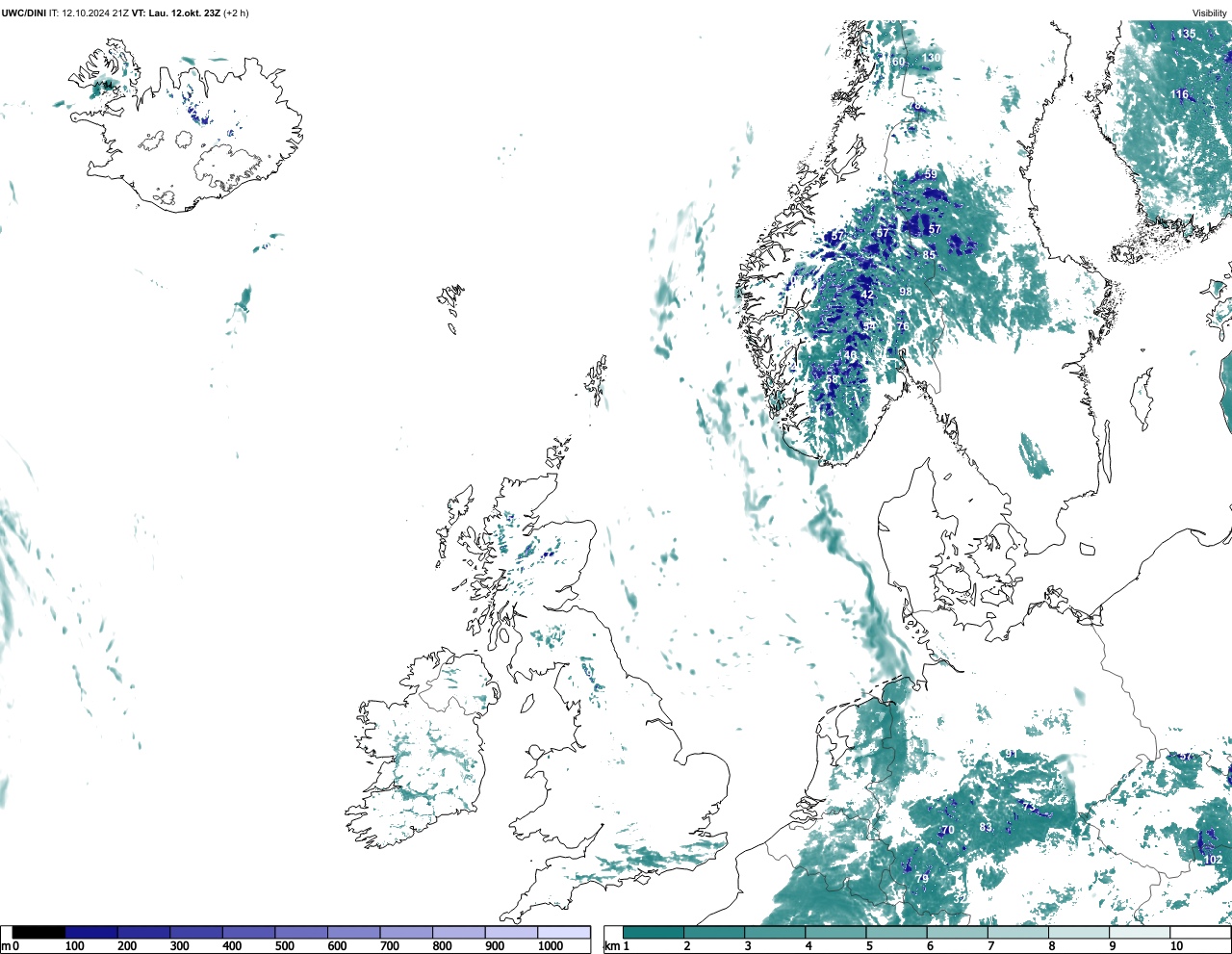This screenshot has height=954, width=1232.
Task: Click the 'Visibility' title text
Action: (x=1210, y=13)
